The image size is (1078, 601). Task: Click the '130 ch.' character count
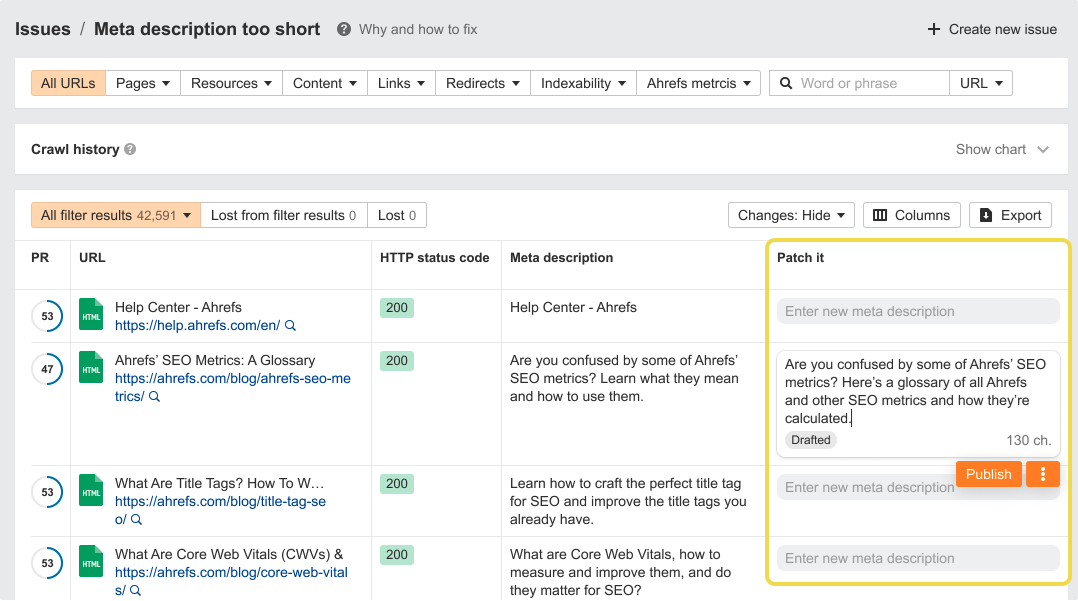(1028, 440)
